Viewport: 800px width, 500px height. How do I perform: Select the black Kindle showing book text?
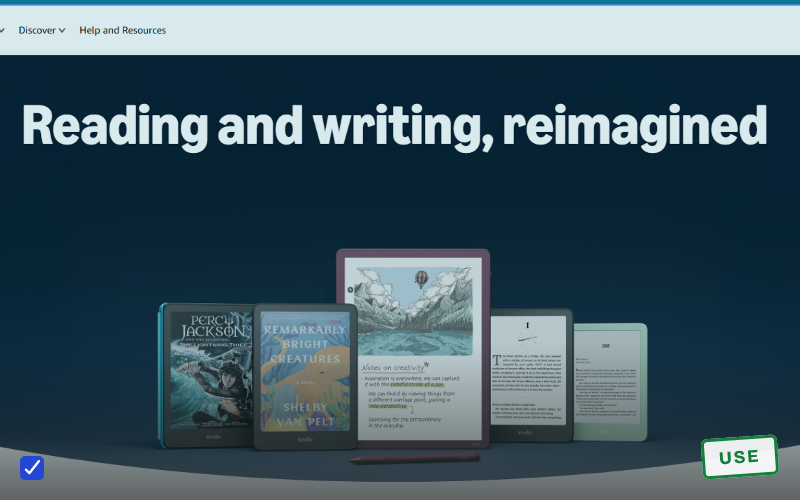(531, 375)
